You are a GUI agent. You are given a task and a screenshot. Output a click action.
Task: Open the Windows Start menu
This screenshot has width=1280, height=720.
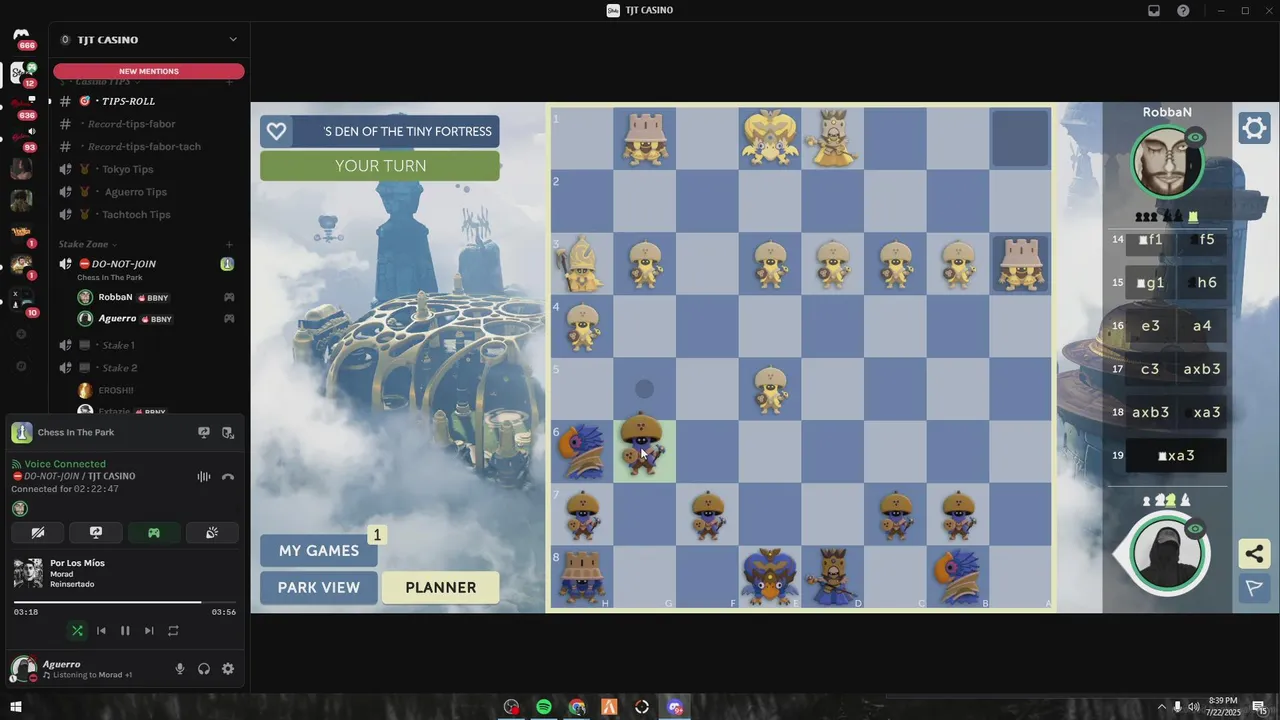[x=16, y=707]
